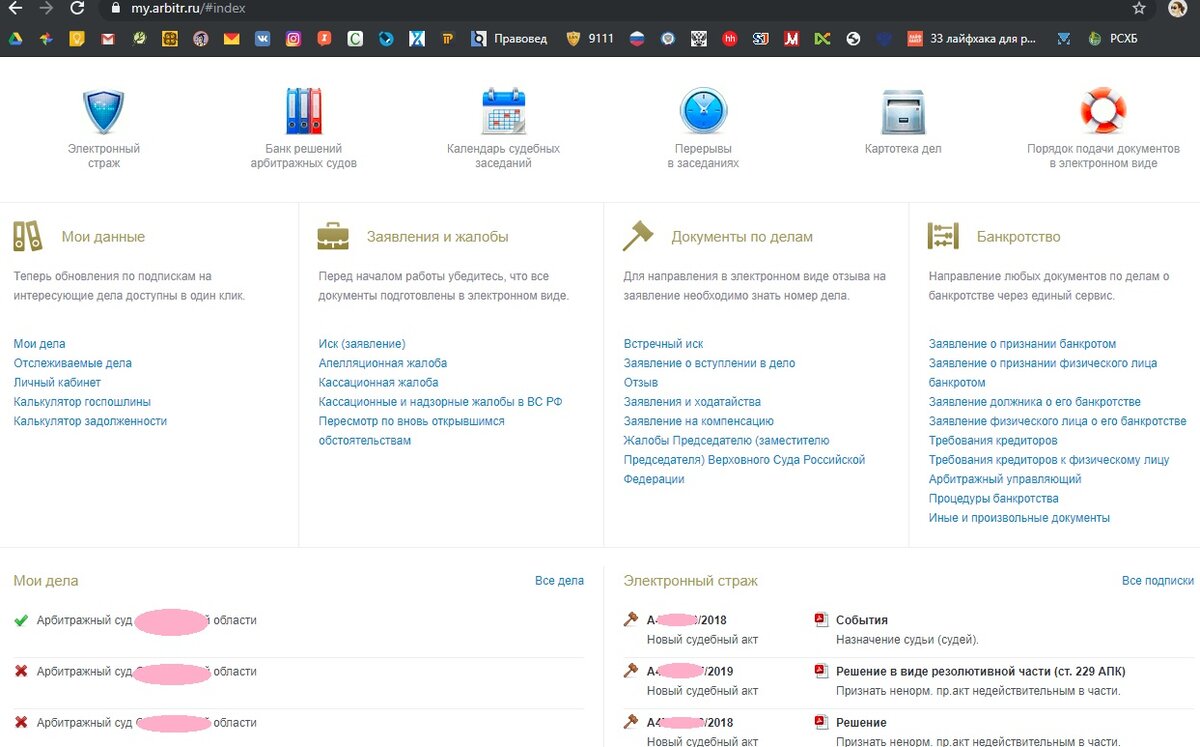
Task: Click the Иск (заявление) link
Action: (362, 344)
